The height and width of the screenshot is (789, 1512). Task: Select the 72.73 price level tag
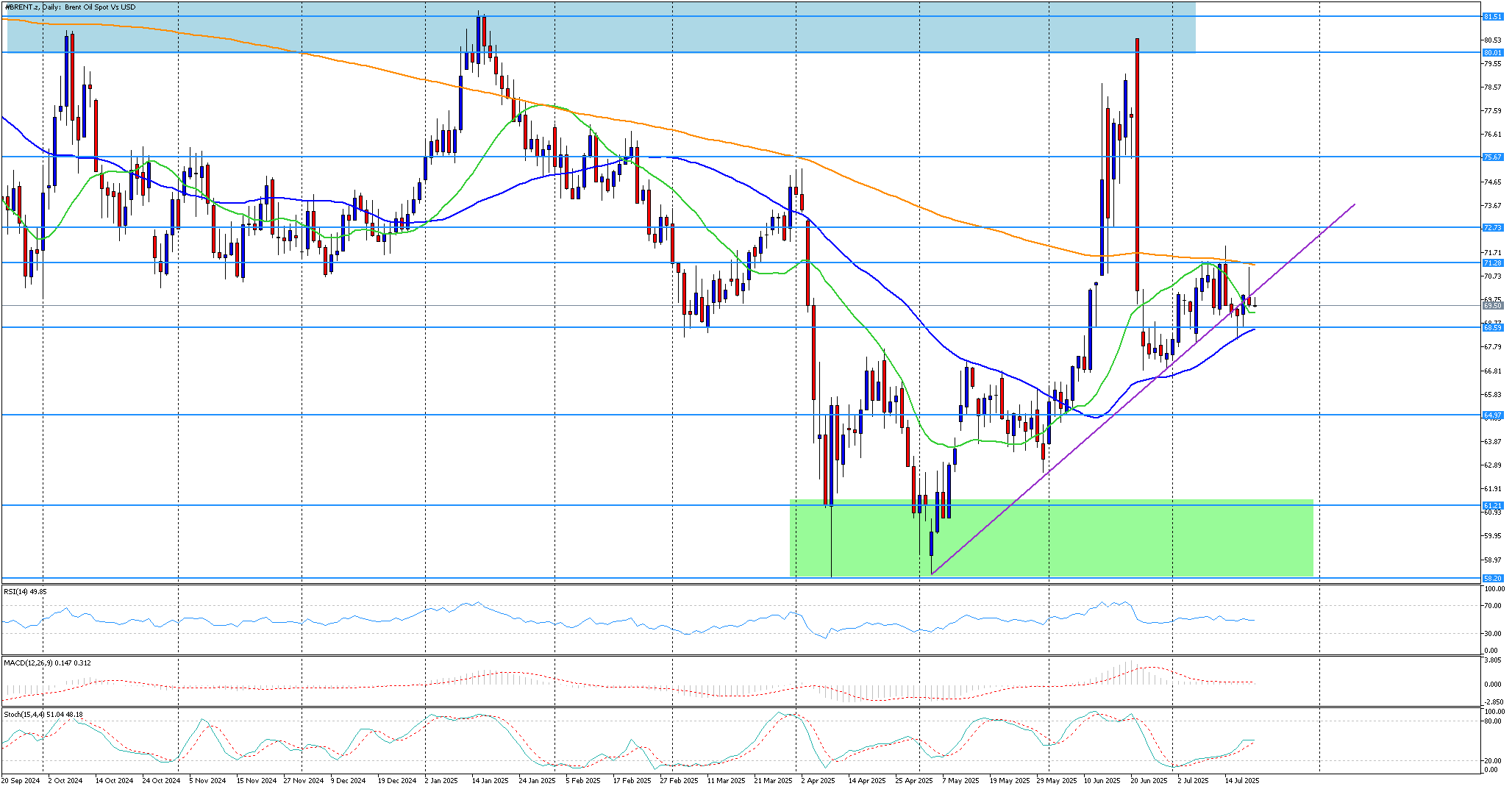(1492, 227)
